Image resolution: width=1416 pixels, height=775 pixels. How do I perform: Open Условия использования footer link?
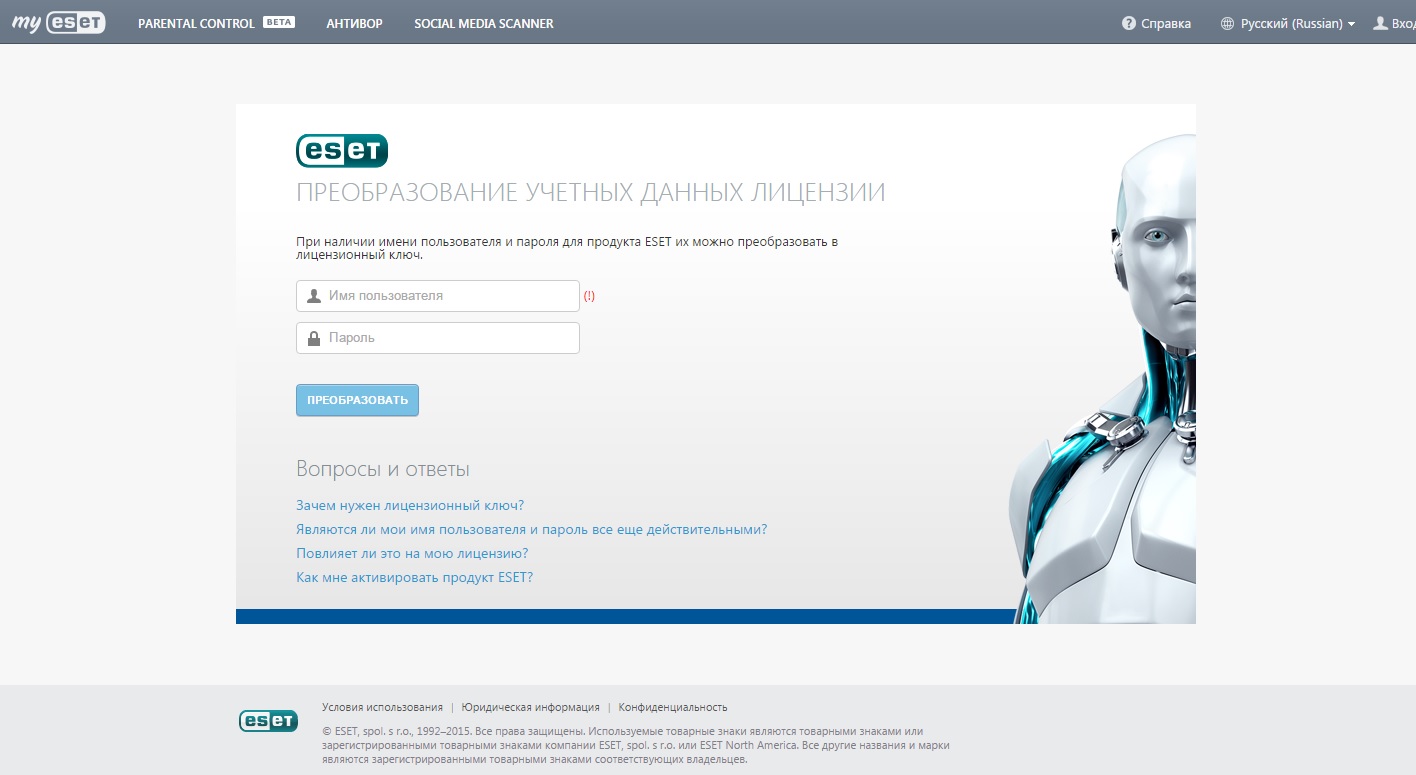(x=382, y=707)
